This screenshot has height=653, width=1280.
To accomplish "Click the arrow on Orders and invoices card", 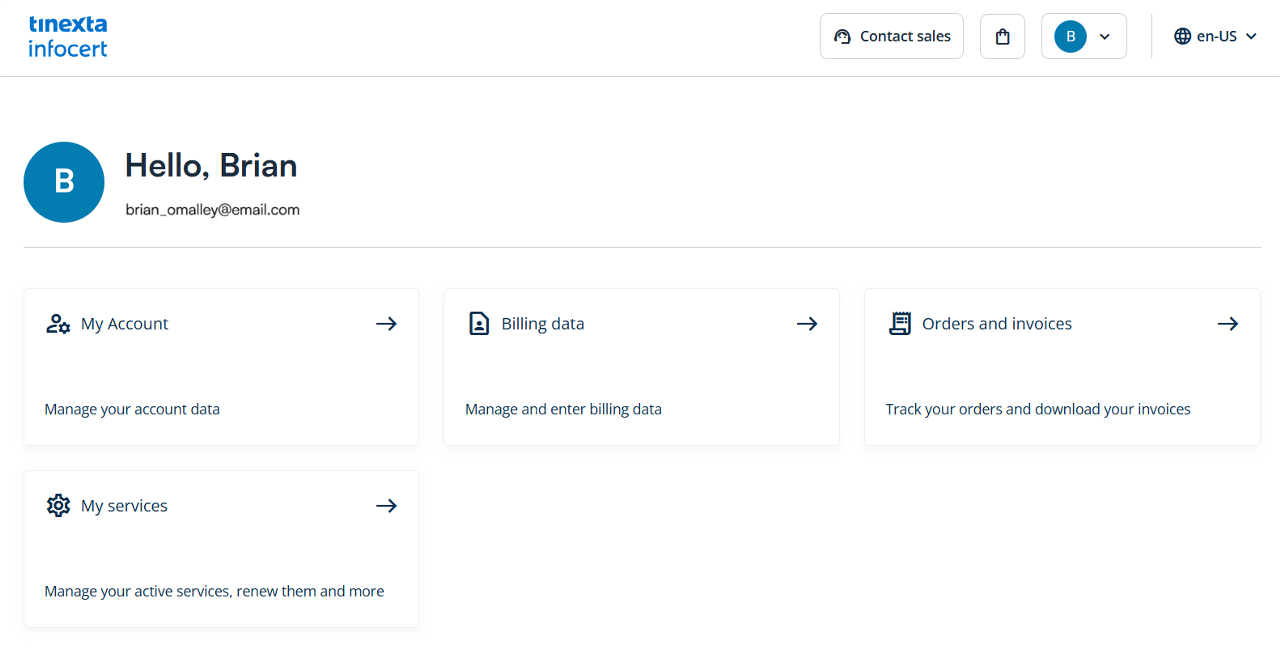I will point(1228,324).
